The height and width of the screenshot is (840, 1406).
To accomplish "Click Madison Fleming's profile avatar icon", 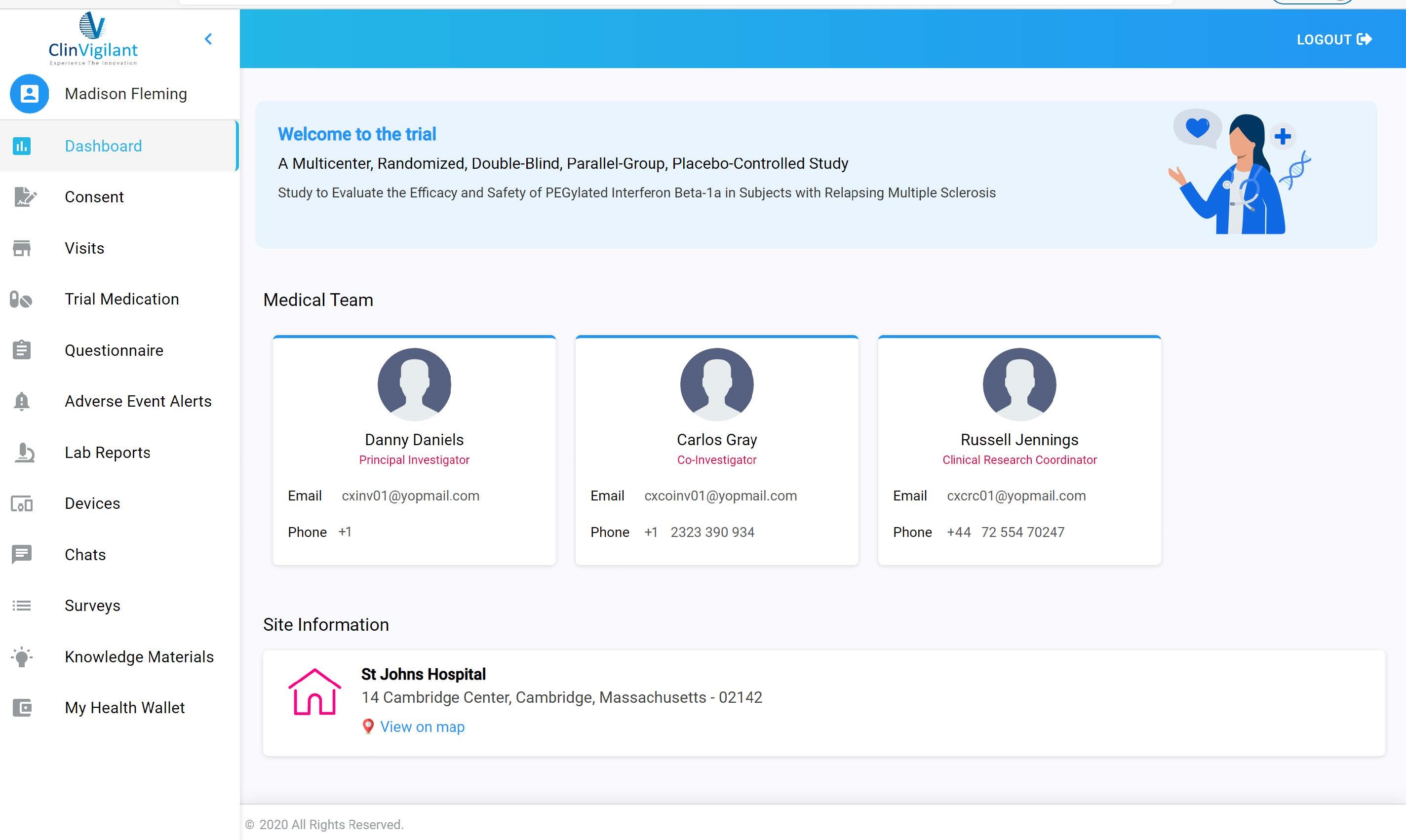I will click(29, 94).
